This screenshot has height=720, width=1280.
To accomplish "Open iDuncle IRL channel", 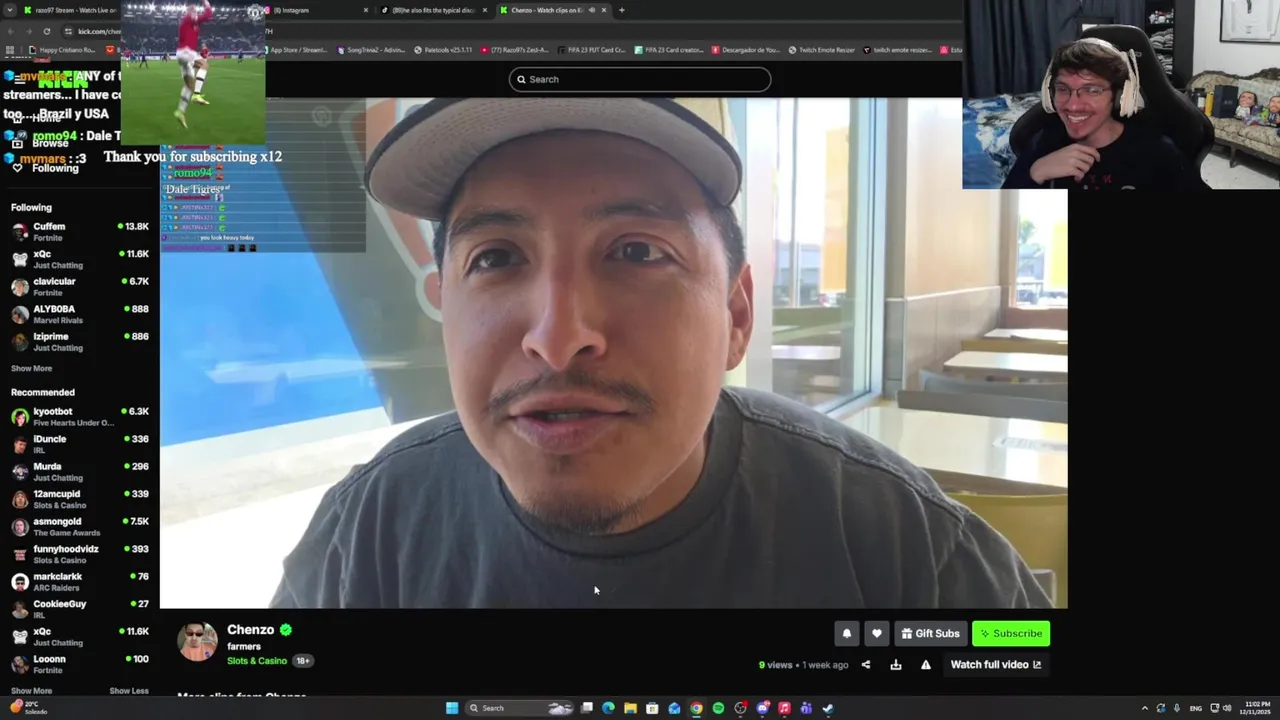I will coord(80,444).
